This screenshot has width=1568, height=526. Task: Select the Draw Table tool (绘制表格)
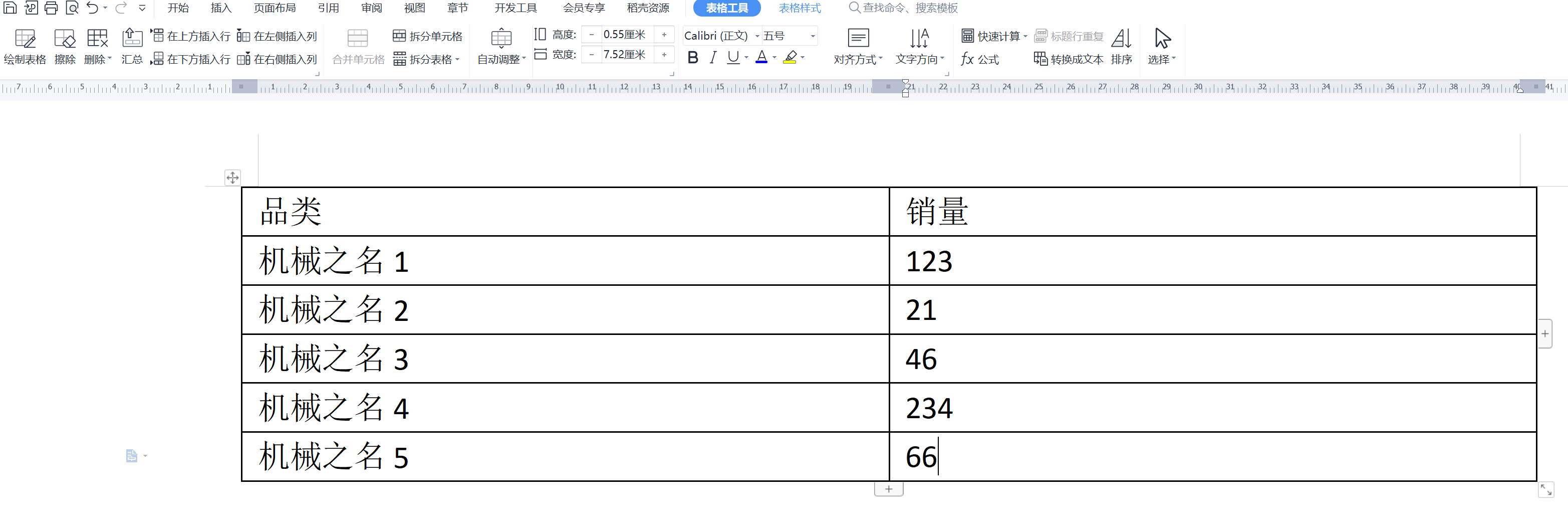[x=25, y=47]
